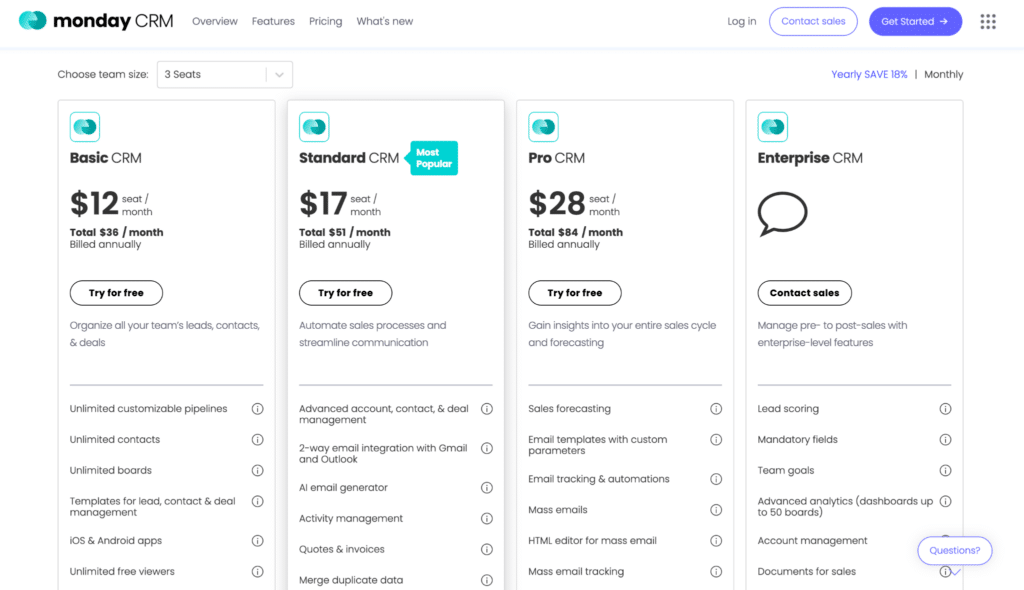Open the Questions? chat widget
The height and width of the screenshot is (590, 1024).
(954, 550)
